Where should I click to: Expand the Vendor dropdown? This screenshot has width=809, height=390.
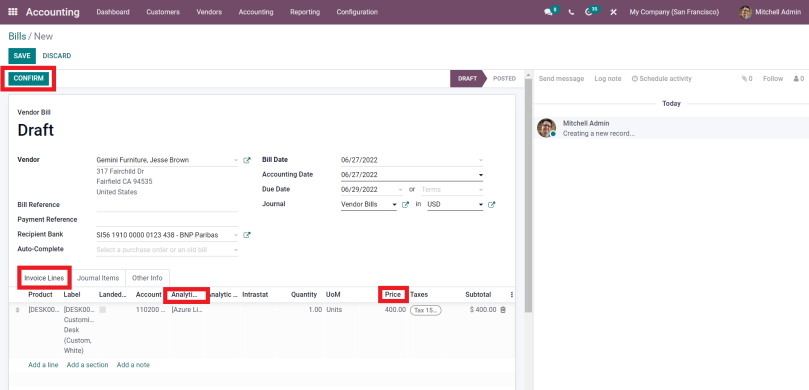(x=236, y=160)
